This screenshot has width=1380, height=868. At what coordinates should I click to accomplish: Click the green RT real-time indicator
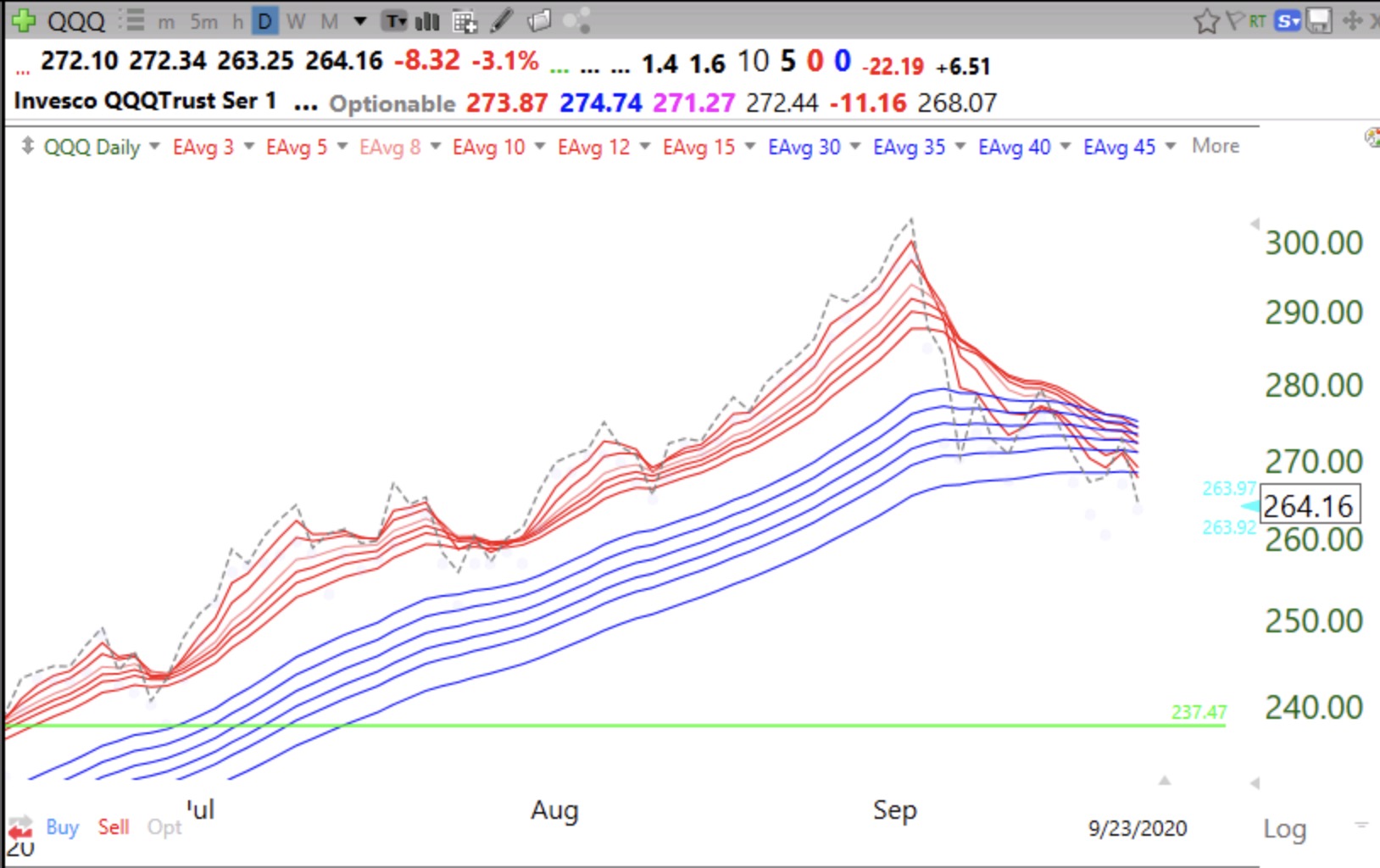click(1257, 20)
